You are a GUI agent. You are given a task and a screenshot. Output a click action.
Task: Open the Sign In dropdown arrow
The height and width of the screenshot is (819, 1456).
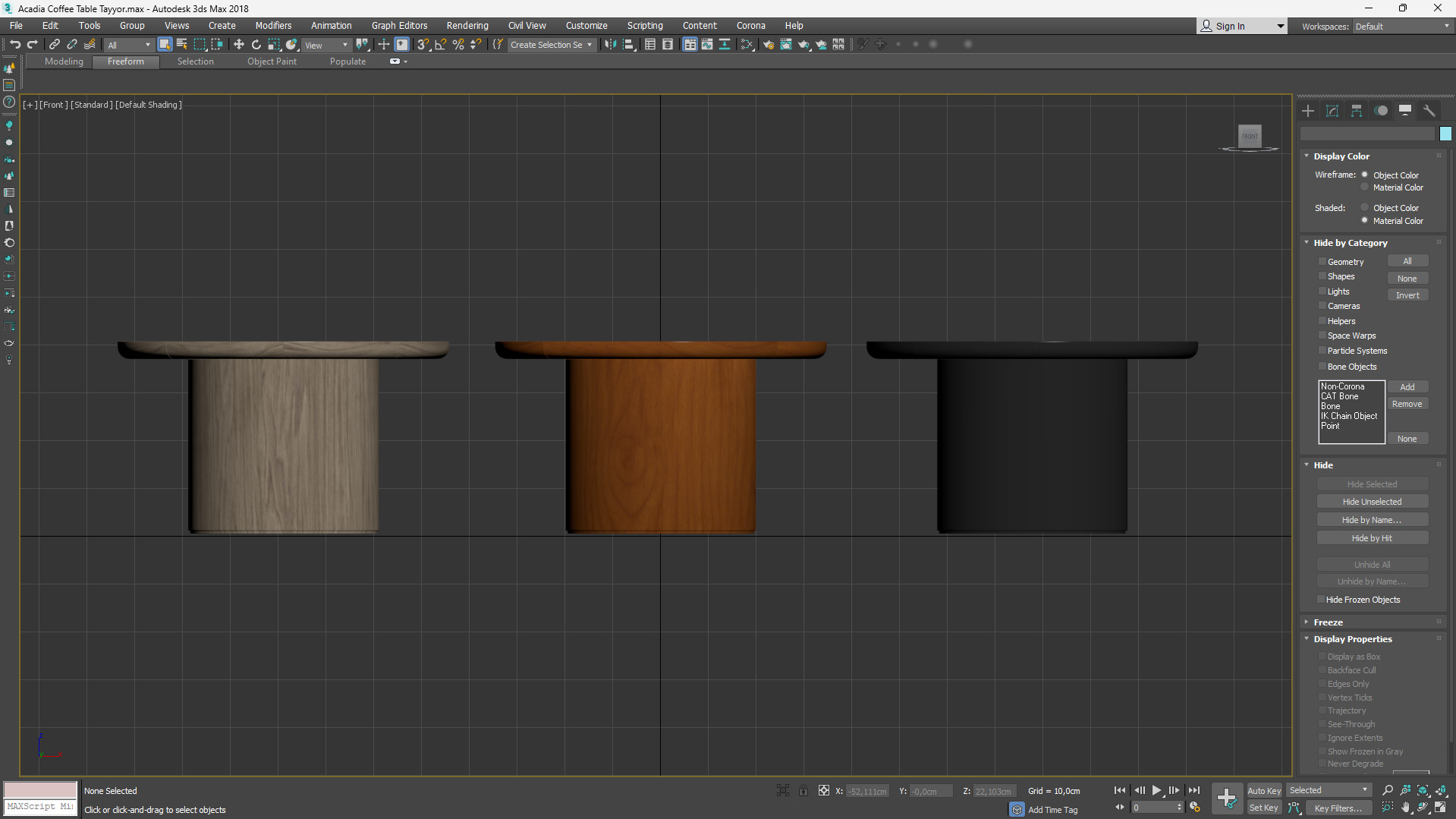pos(1281,27)
